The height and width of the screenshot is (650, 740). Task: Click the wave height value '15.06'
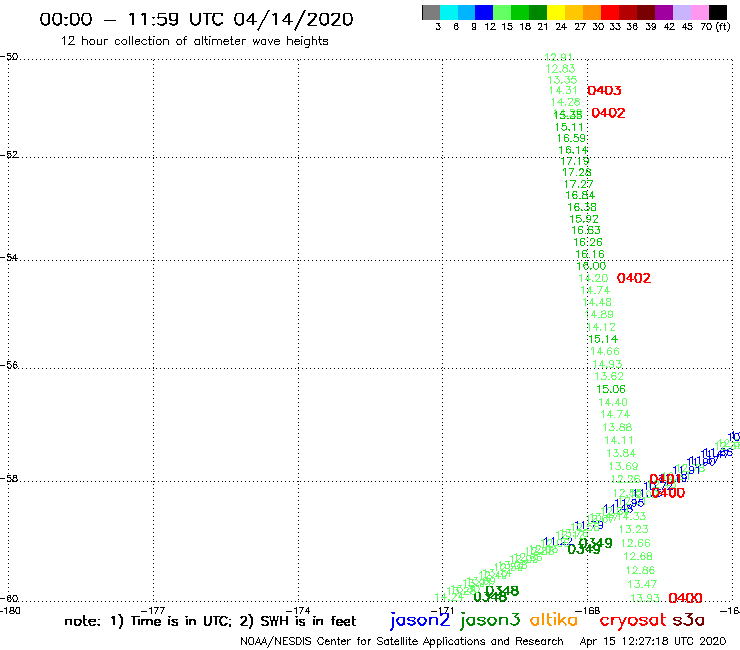point(611,389)
